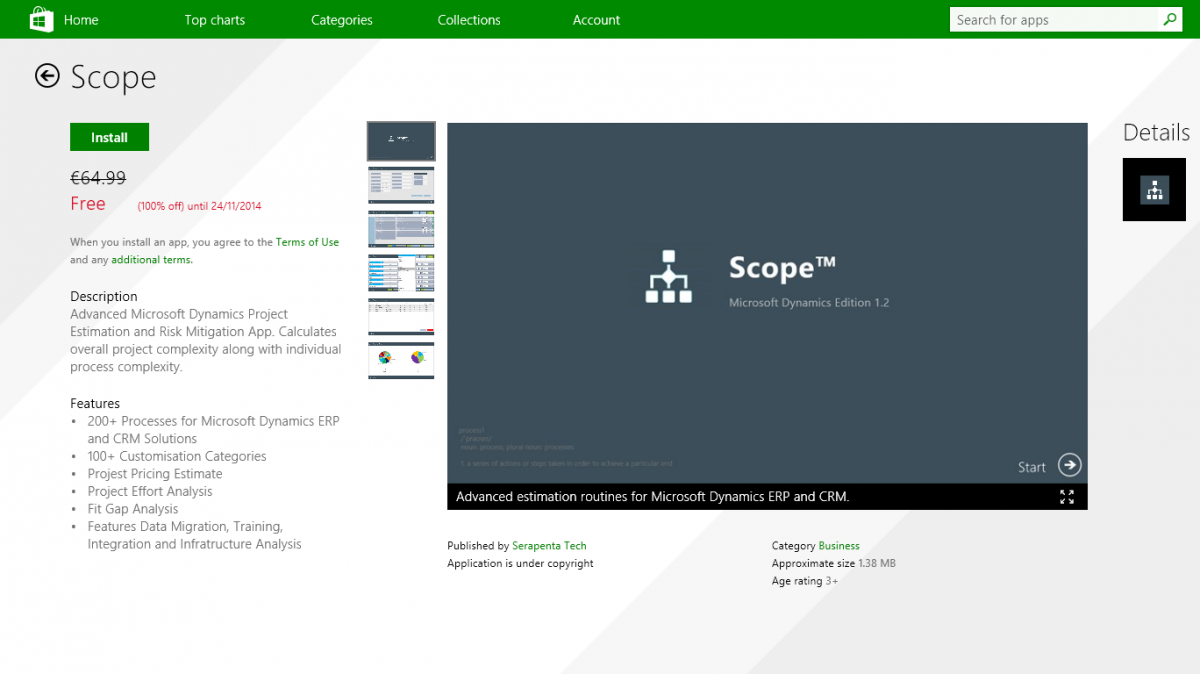
Task: Select the first splash screen thumbnail
Action: tap(401, 141)
